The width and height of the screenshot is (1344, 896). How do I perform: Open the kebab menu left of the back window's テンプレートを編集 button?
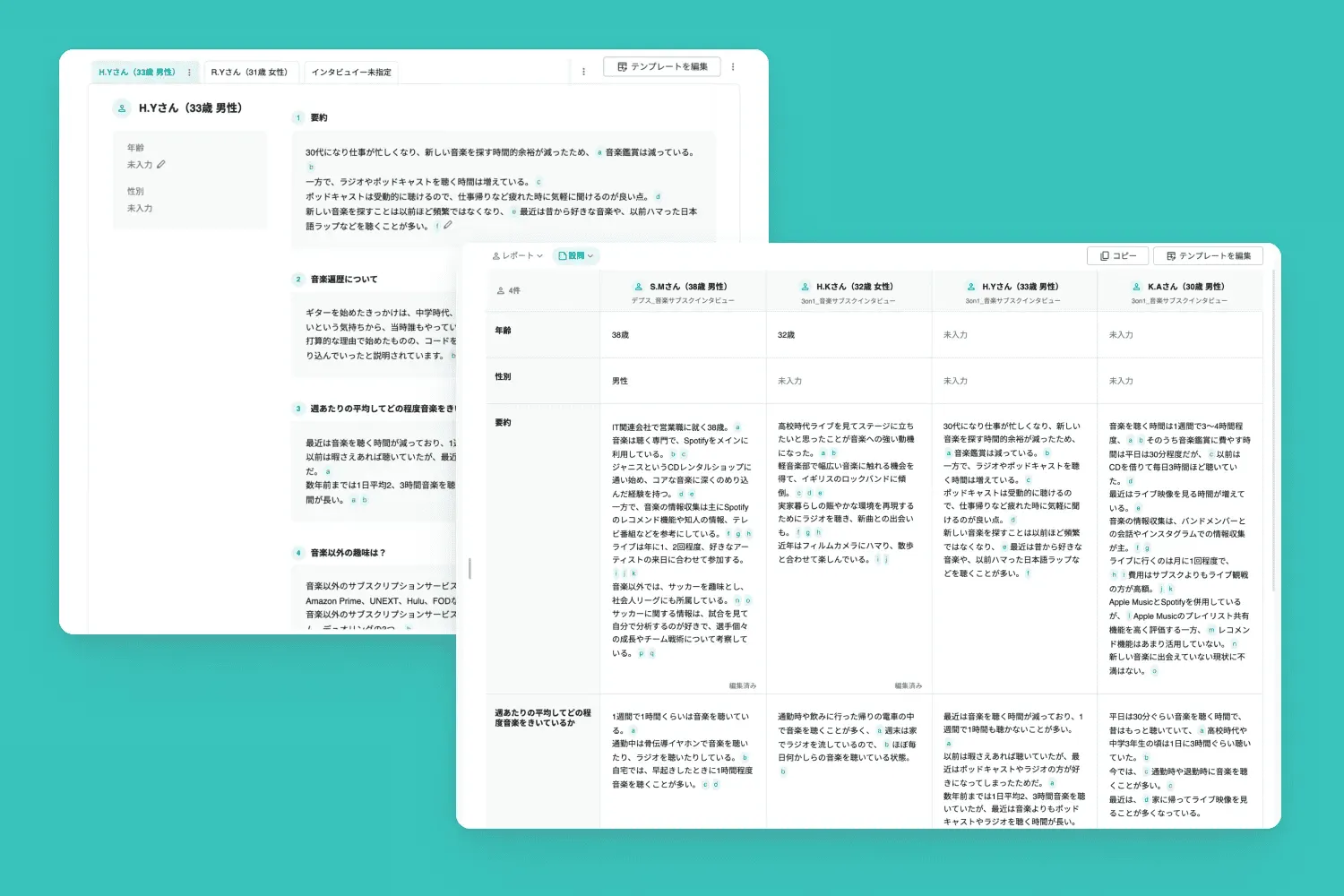(x=583, y=72)
